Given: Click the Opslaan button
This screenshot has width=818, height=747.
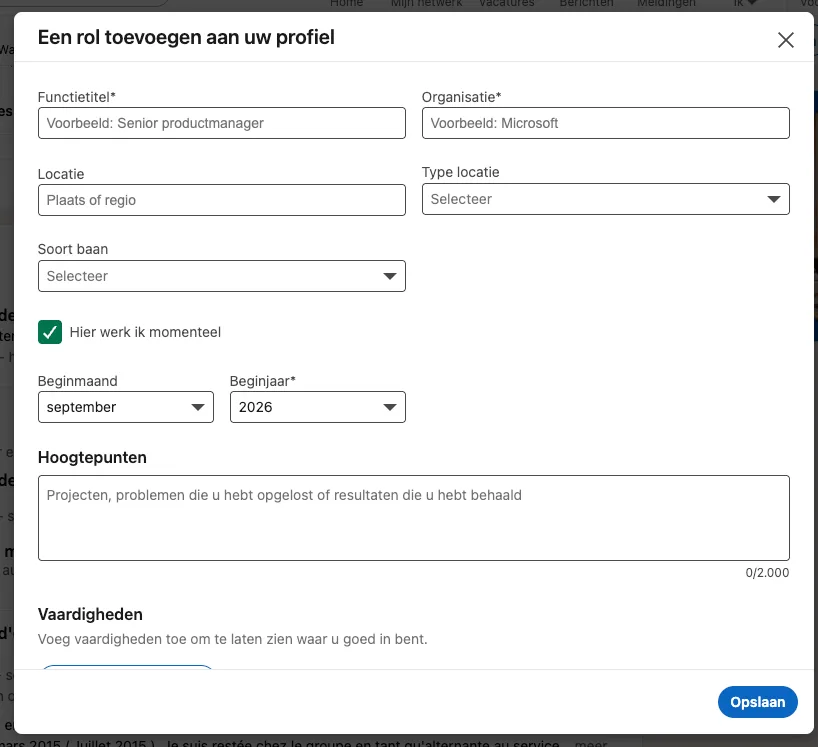Looking at the screenshot, I should click(x=757, y=702).
